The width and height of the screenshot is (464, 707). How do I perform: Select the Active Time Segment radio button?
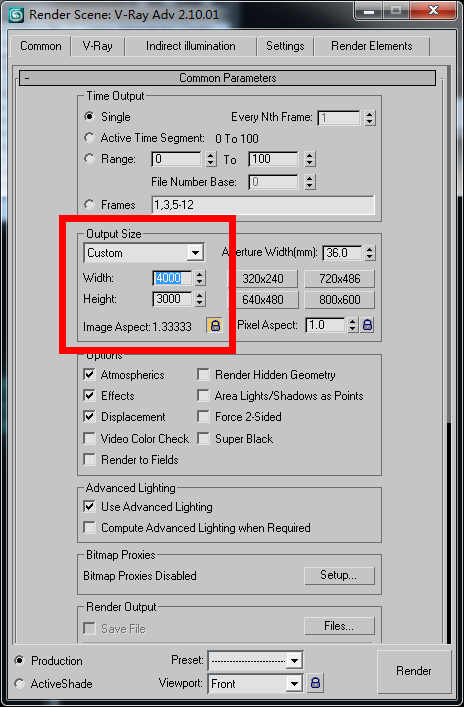(x=89, y=138)
